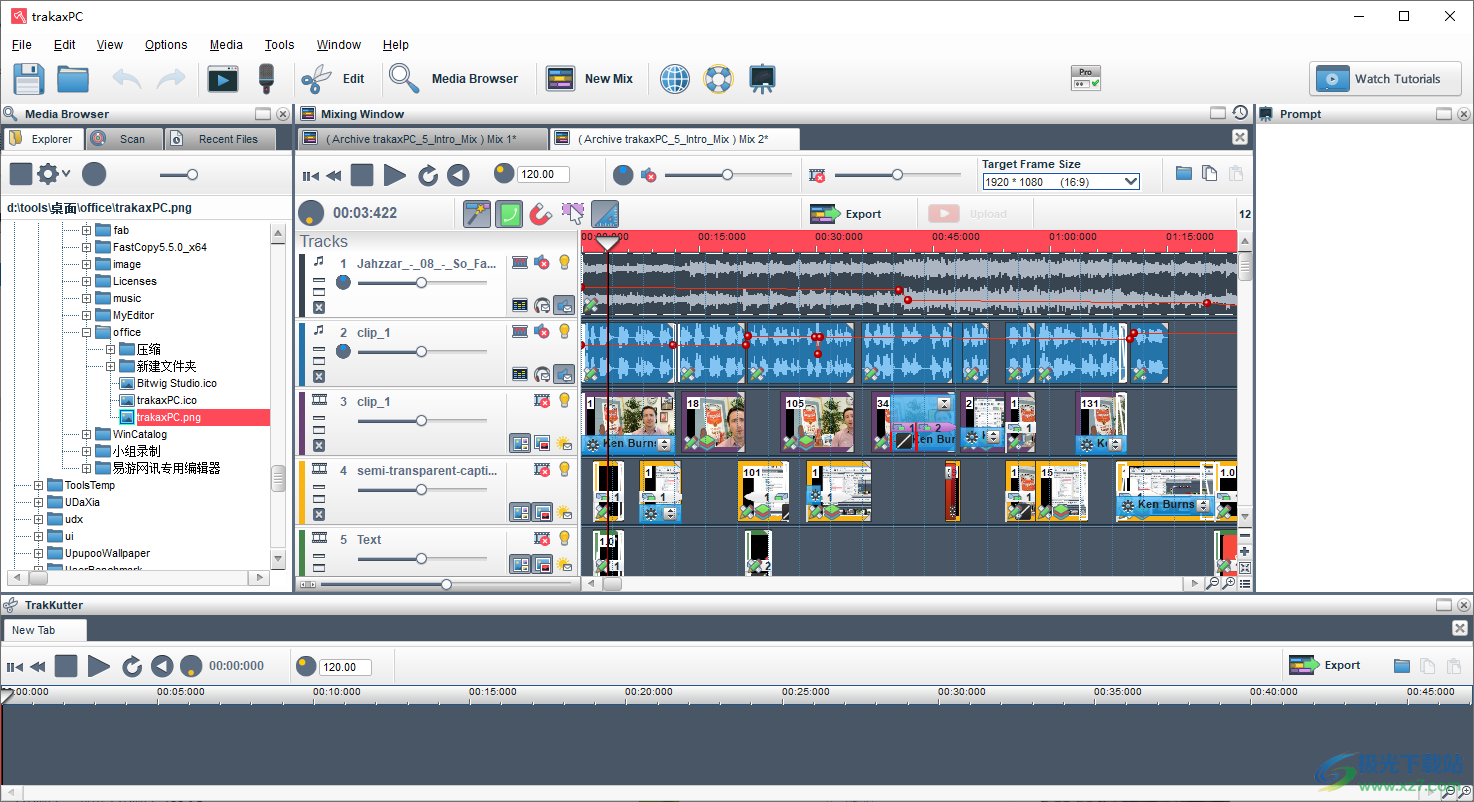Open the Tools menu

[x=279, y=45]
